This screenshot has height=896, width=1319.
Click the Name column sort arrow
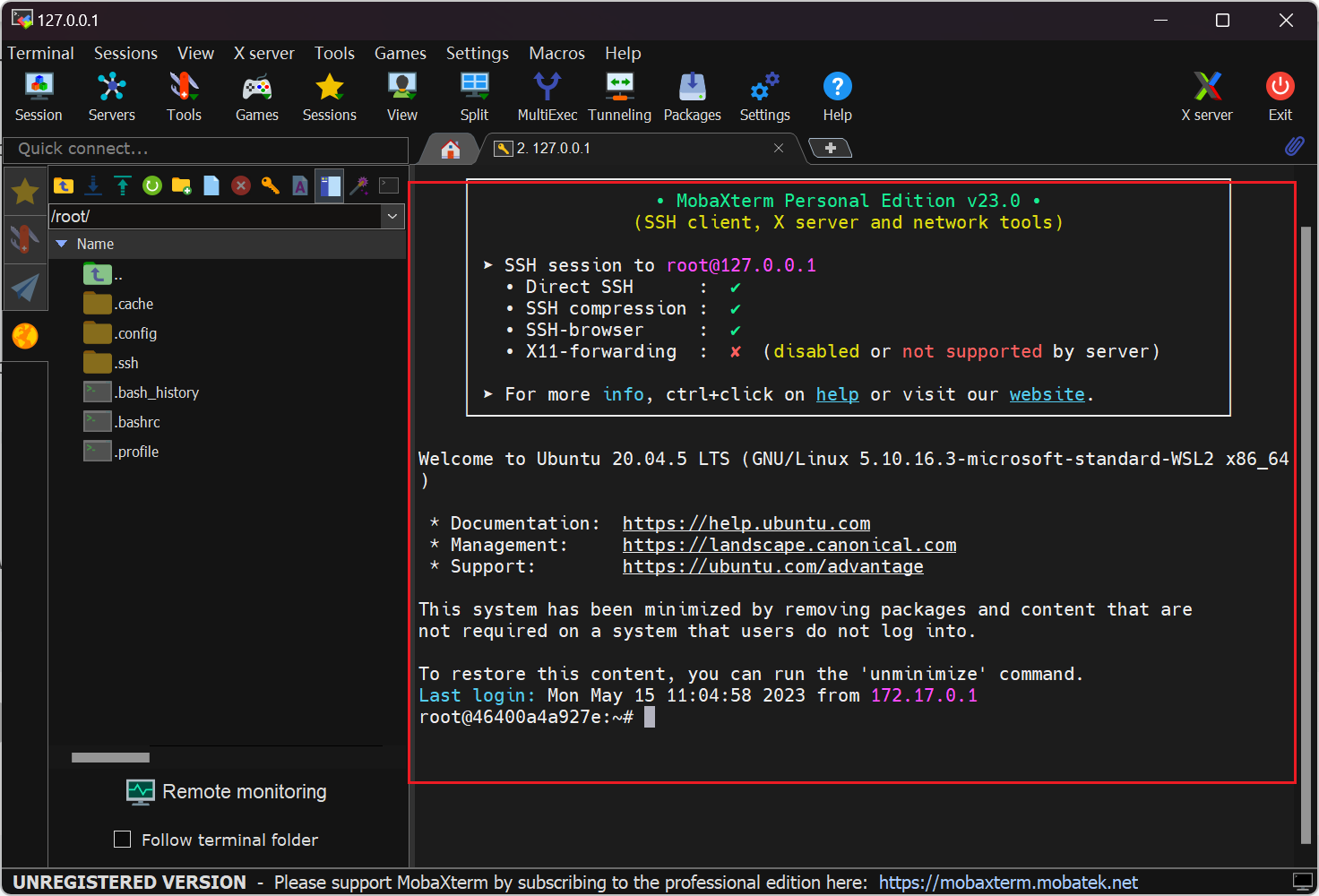[x=62, y=244]
